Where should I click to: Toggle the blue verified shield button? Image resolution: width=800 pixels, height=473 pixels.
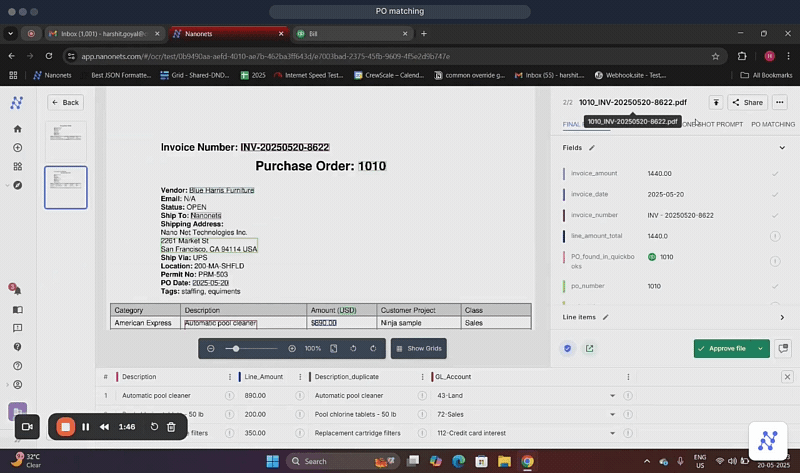[x=567, y=348]
